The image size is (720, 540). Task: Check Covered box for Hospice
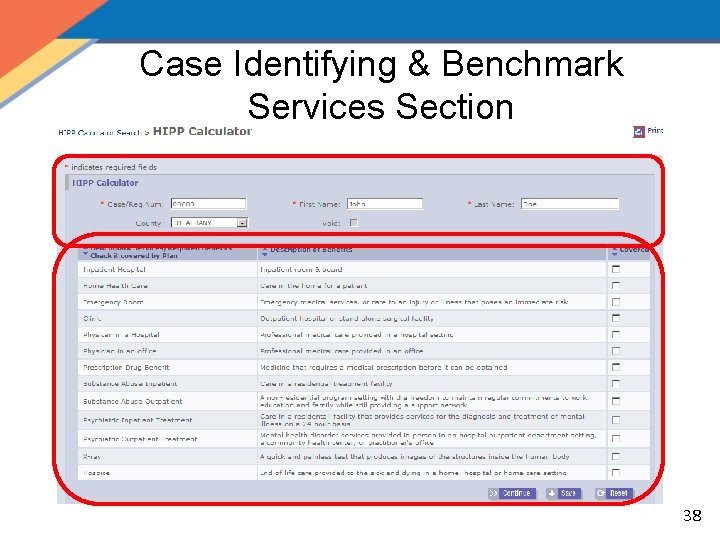click(616, 472)
